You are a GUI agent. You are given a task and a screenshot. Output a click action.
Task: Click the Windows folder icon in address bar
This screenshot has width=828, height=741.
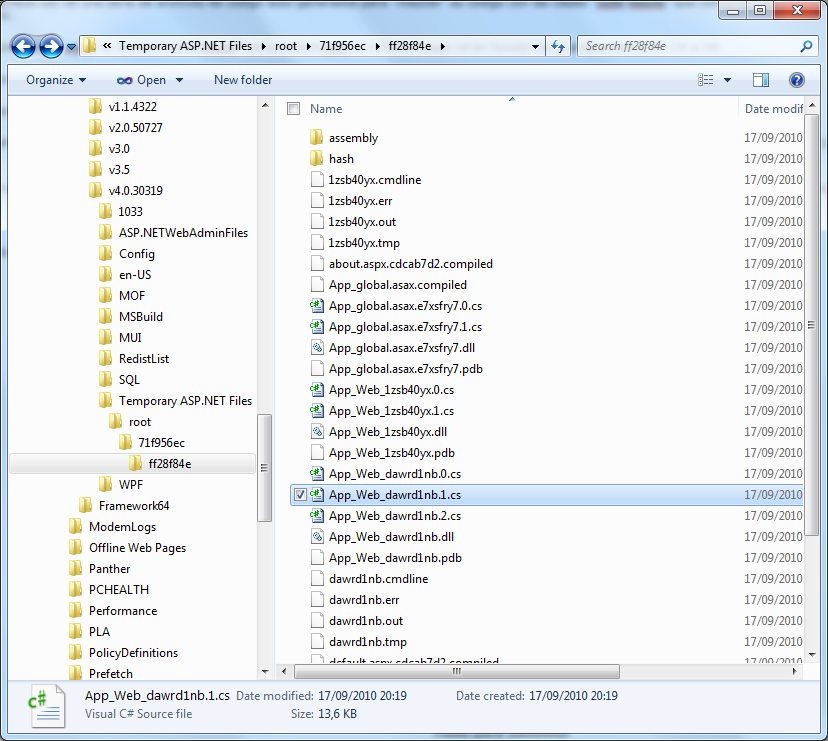pos(90,46)
